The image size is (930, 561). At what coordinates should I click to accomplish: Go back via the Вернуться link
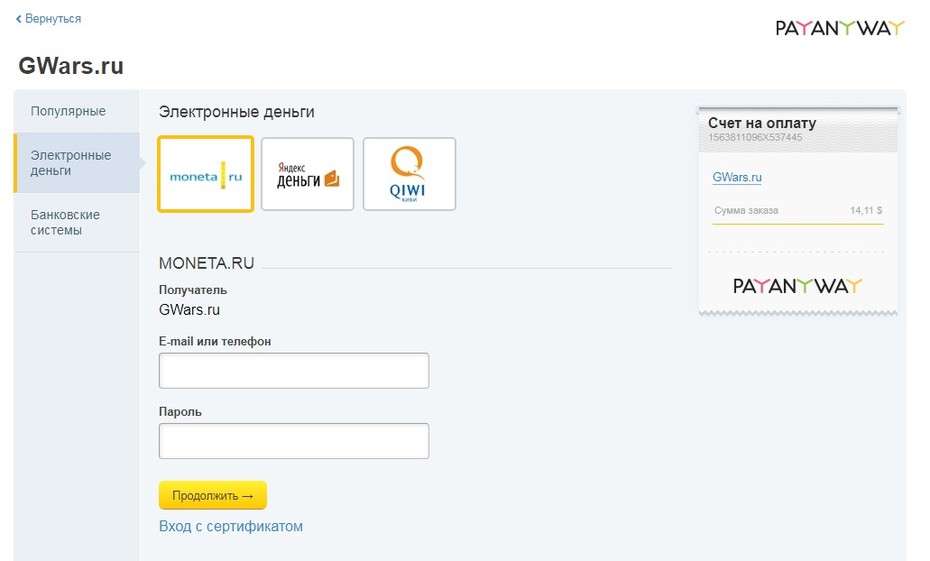48,19
